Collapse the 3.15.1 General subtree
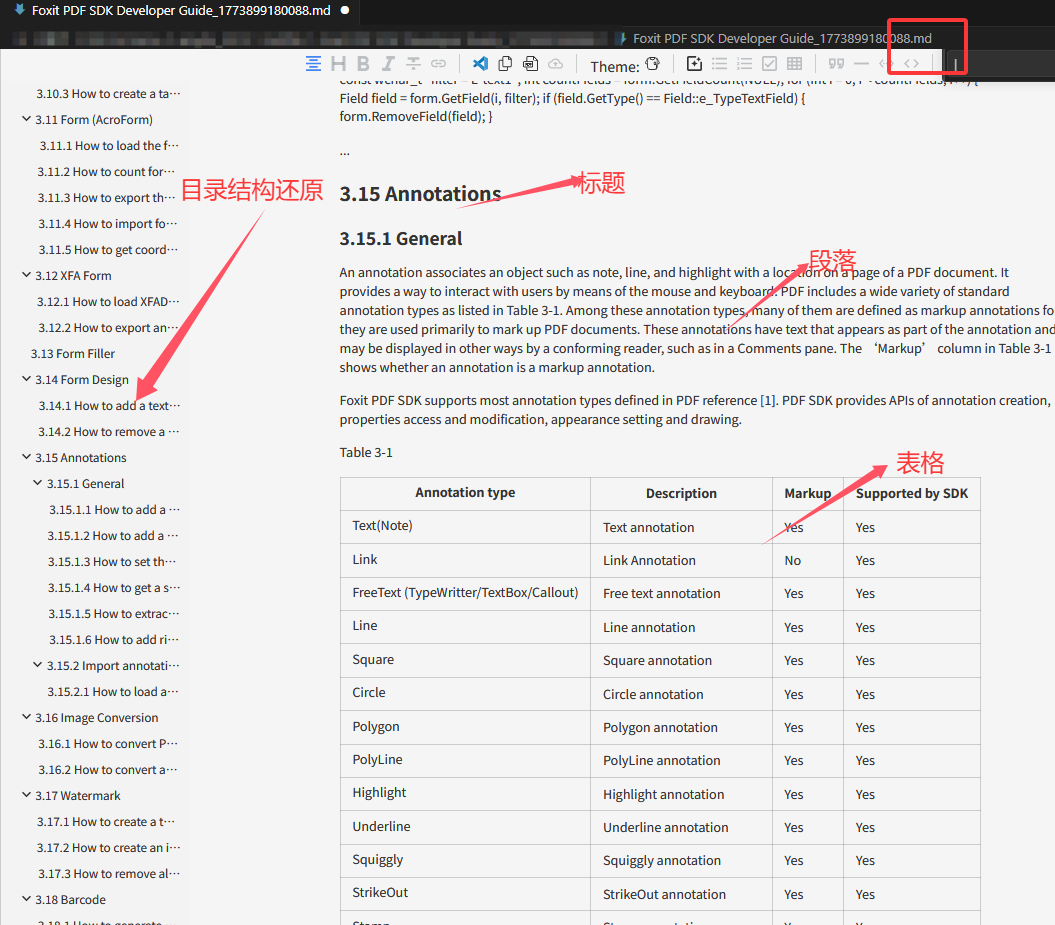Image resolution: width=1055 pixels, height=925 pixels. point(38,483)
